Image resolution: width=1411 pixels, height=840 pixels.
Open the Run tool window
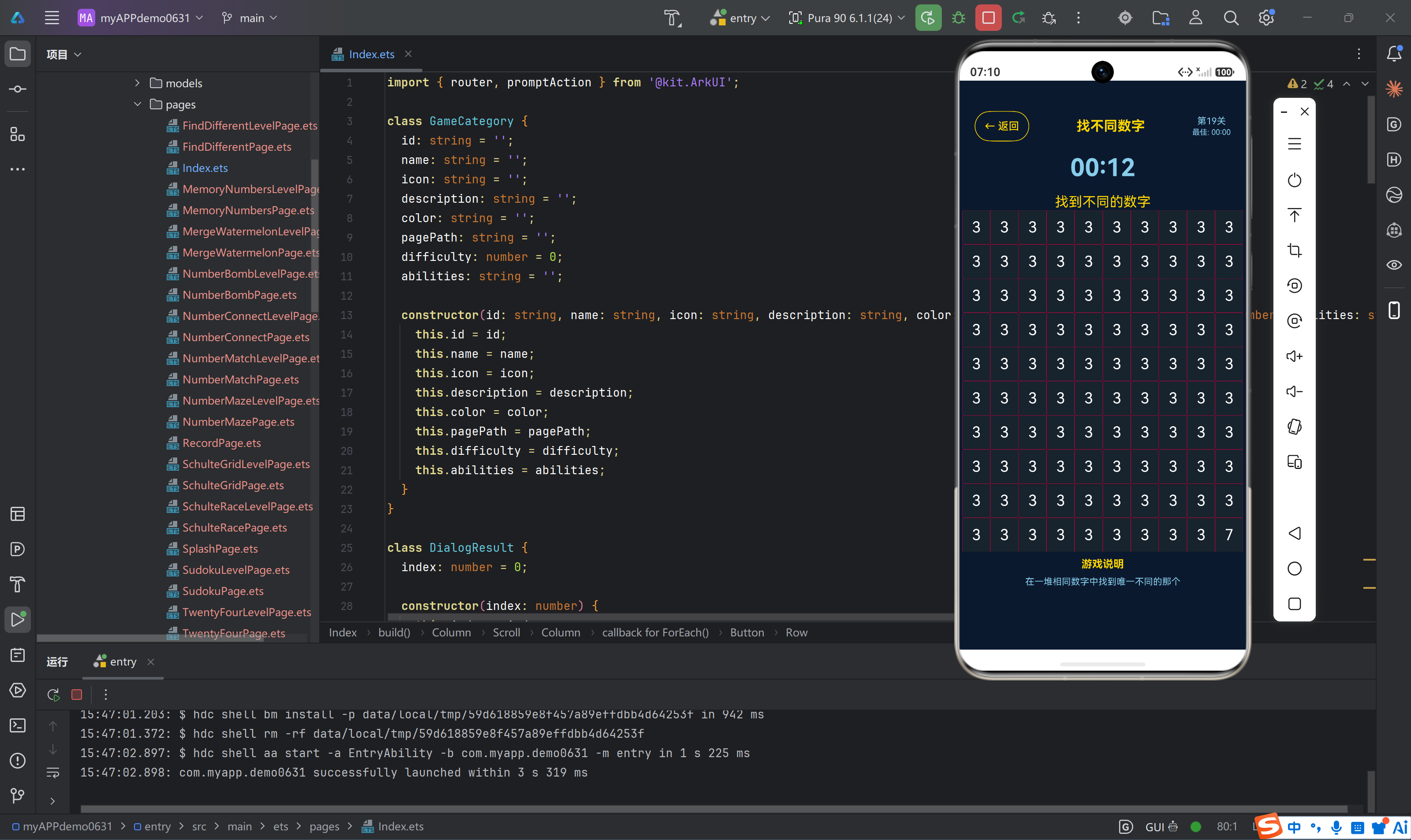[18, 619]
